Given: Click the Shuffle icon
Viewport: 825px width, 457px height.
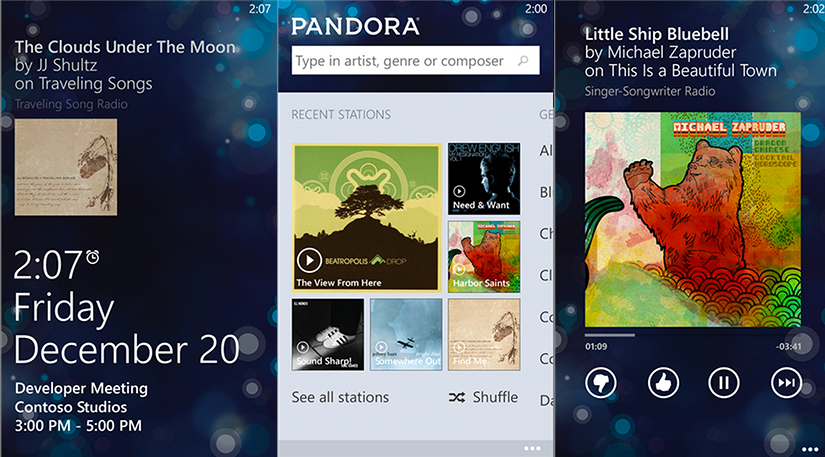Looking at the screenshot, I should tap(457, 398).
